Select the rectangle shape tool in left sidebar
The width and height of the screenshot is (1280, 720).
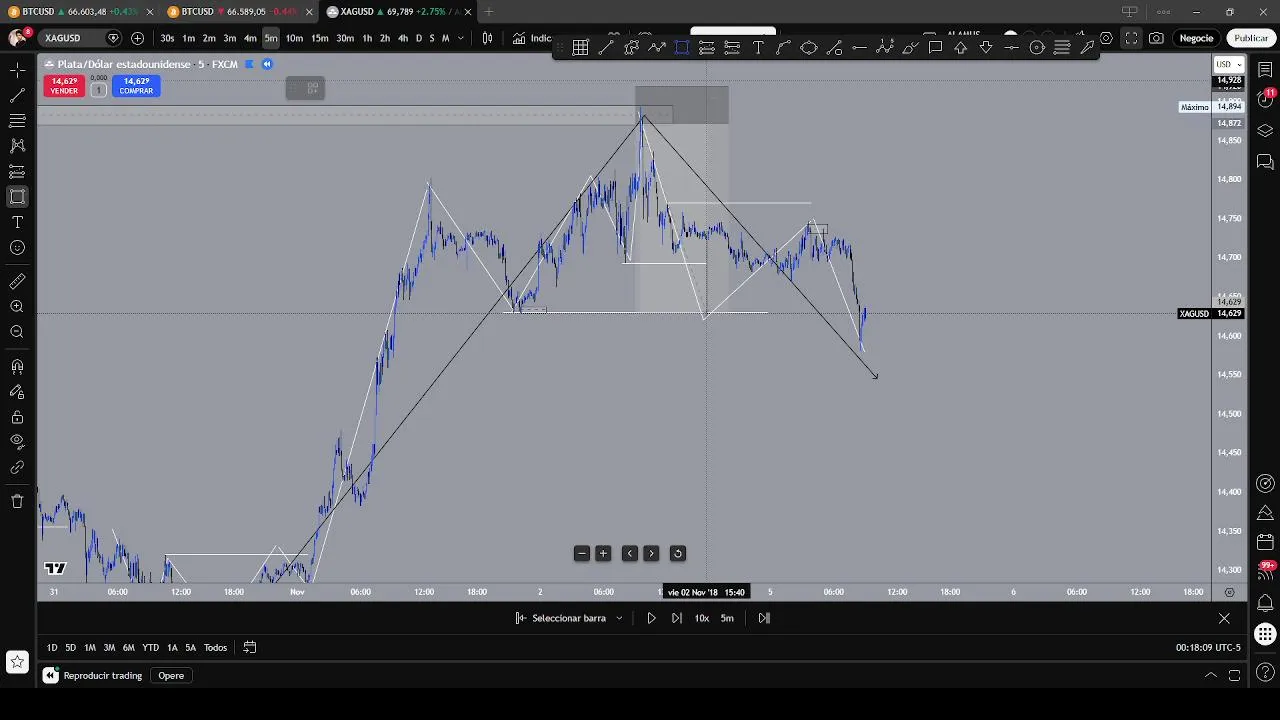[x=17, y=197]
